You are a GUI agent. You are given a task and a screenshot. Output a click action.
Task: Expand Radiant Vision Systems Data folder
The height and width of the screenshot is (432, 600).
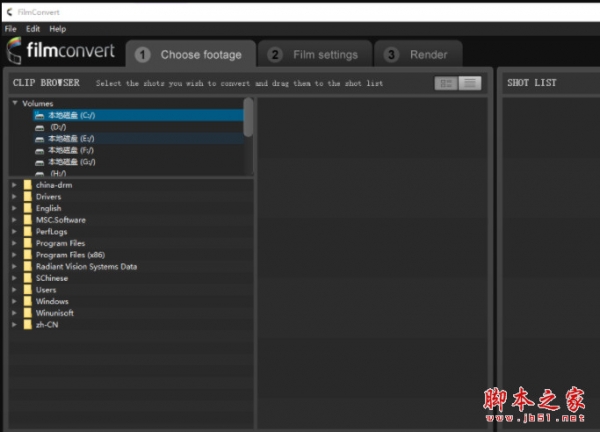coord(14,266)
